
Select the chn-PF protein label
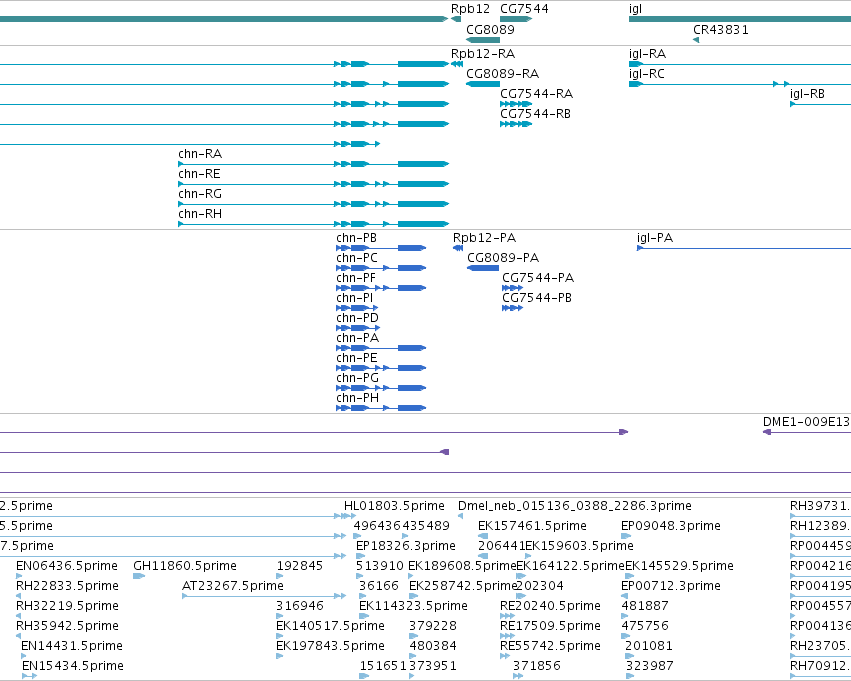click(355, 278)
